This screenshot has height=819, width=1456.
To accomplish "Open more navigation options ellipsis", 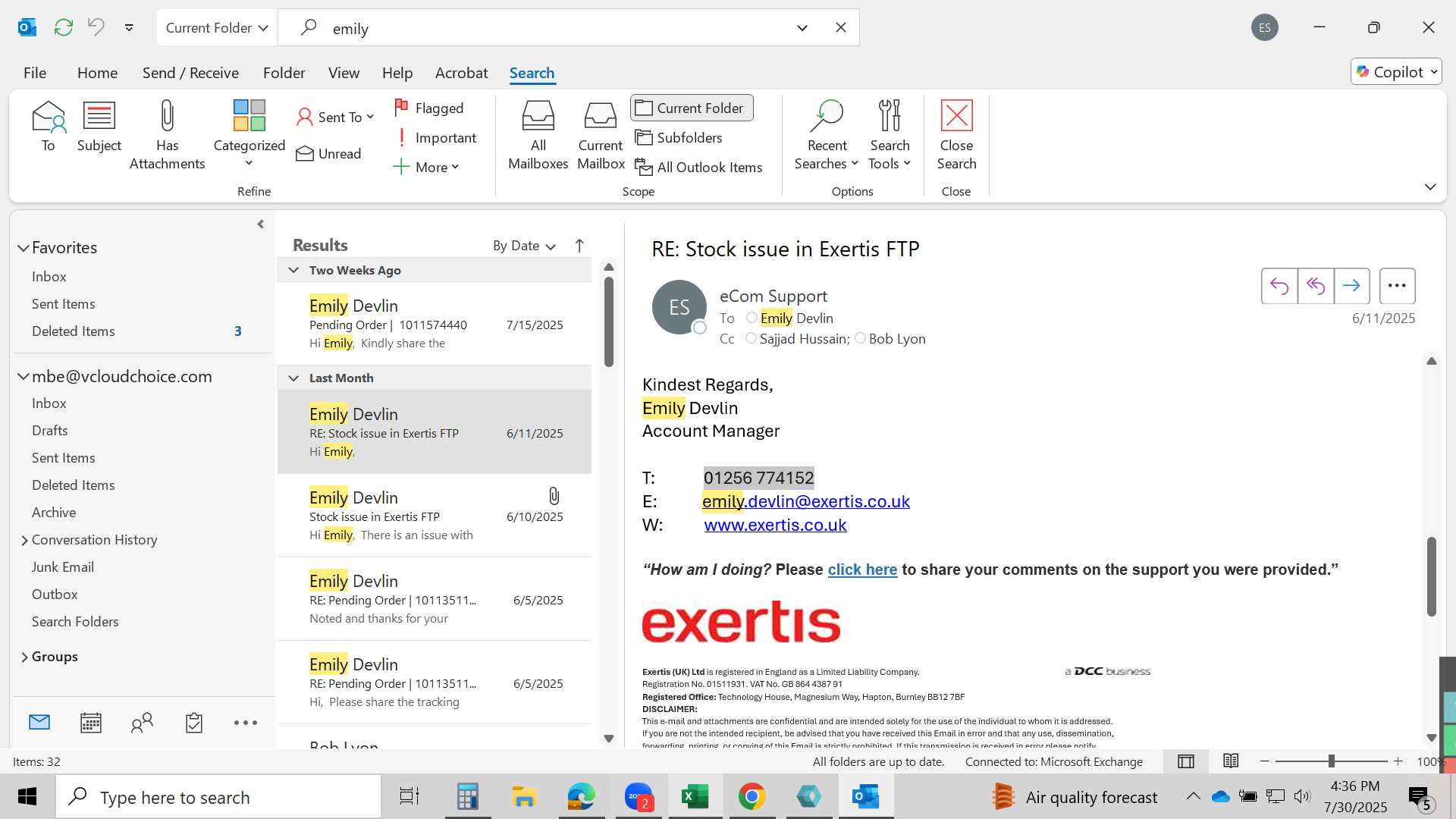I will (x=246, y=723).
